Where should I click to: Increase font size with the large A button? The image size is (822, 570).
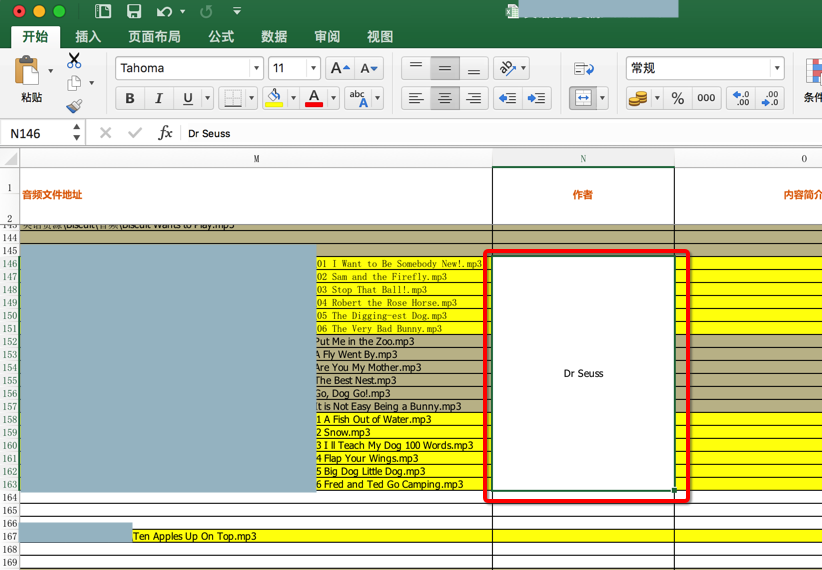click(340, 68)
